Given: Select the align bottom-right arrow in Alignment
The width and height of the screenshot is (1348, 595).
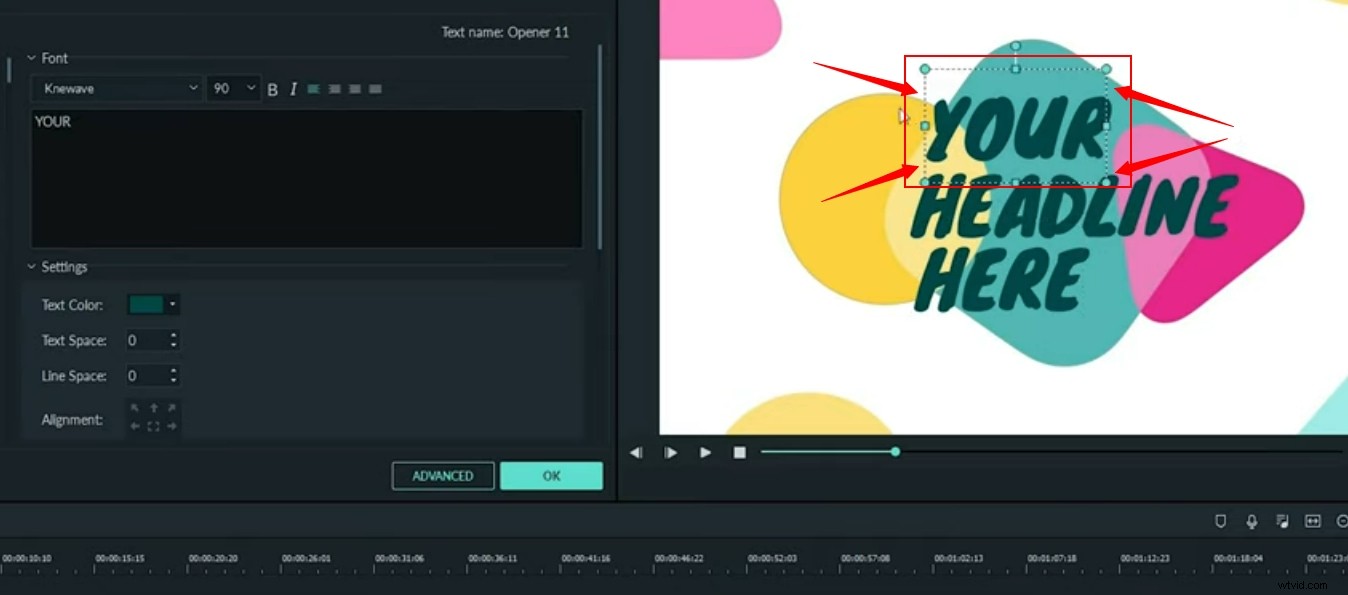Looking at the screenshot, I should [172, 425].
